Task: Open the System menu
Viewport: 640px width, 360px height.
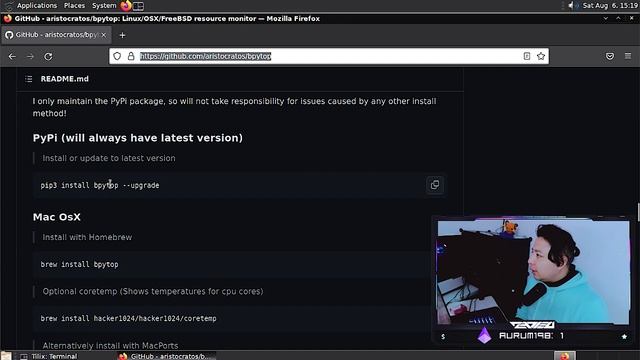Action: 104,6
